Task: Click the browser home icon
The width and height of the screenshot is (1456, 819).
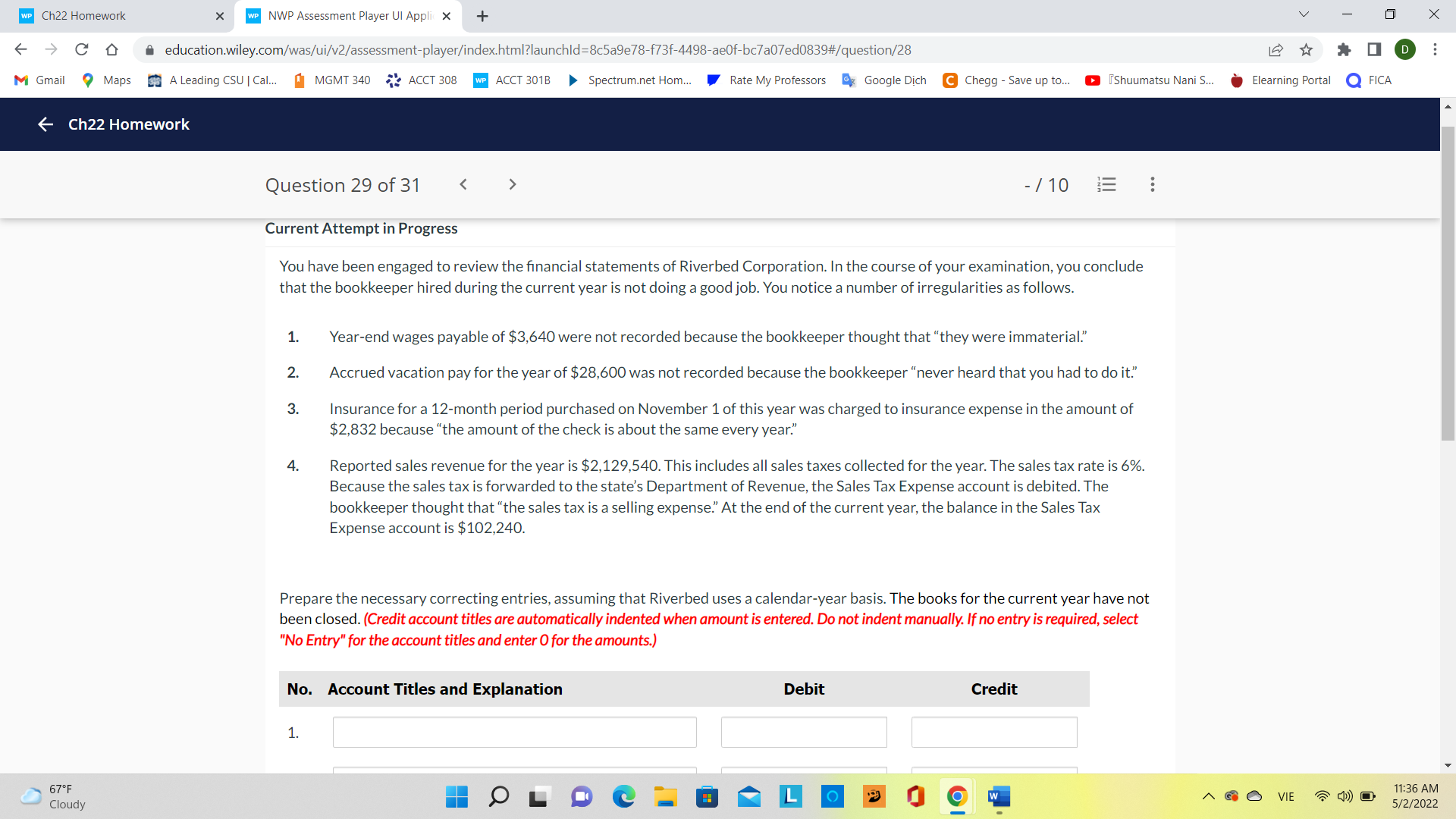Action: pyautogui.click(x=112, y=49)
